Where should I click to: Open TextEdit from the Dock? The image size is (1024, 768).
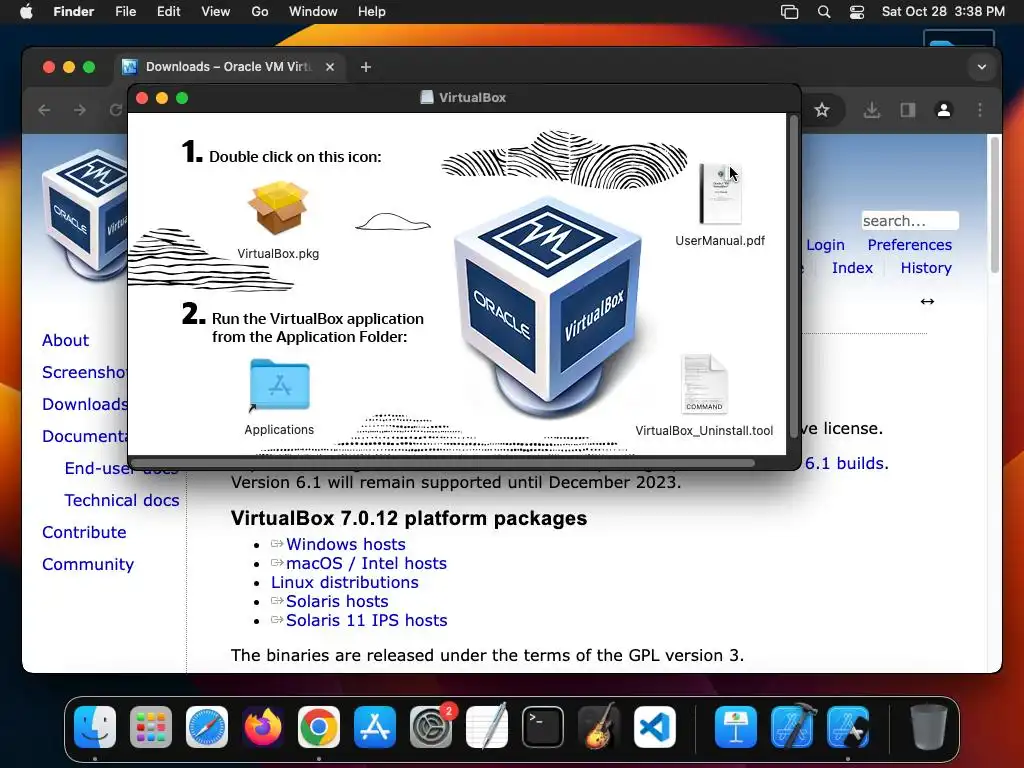point(487,727)
